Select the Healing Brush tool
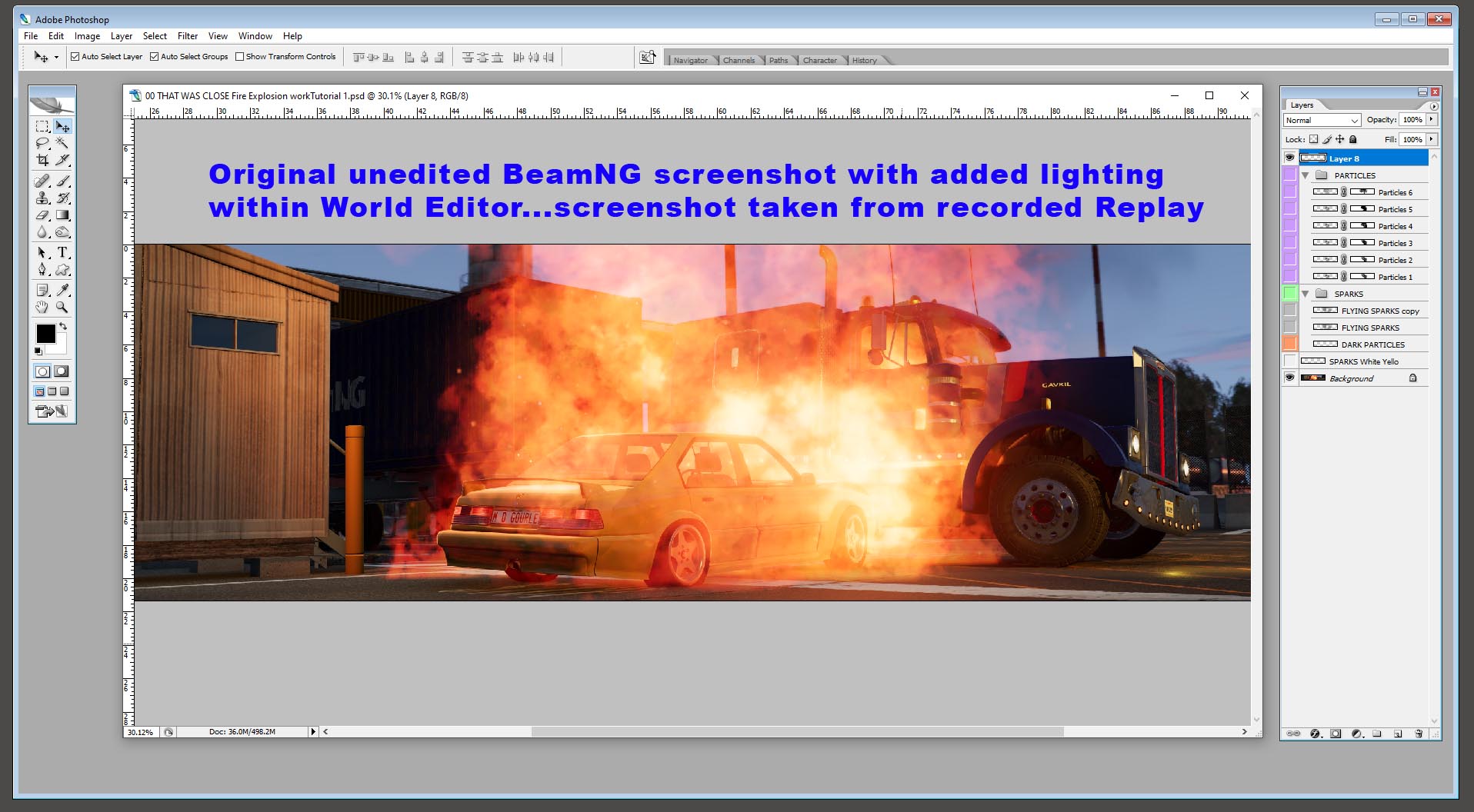 pos(42,181)
